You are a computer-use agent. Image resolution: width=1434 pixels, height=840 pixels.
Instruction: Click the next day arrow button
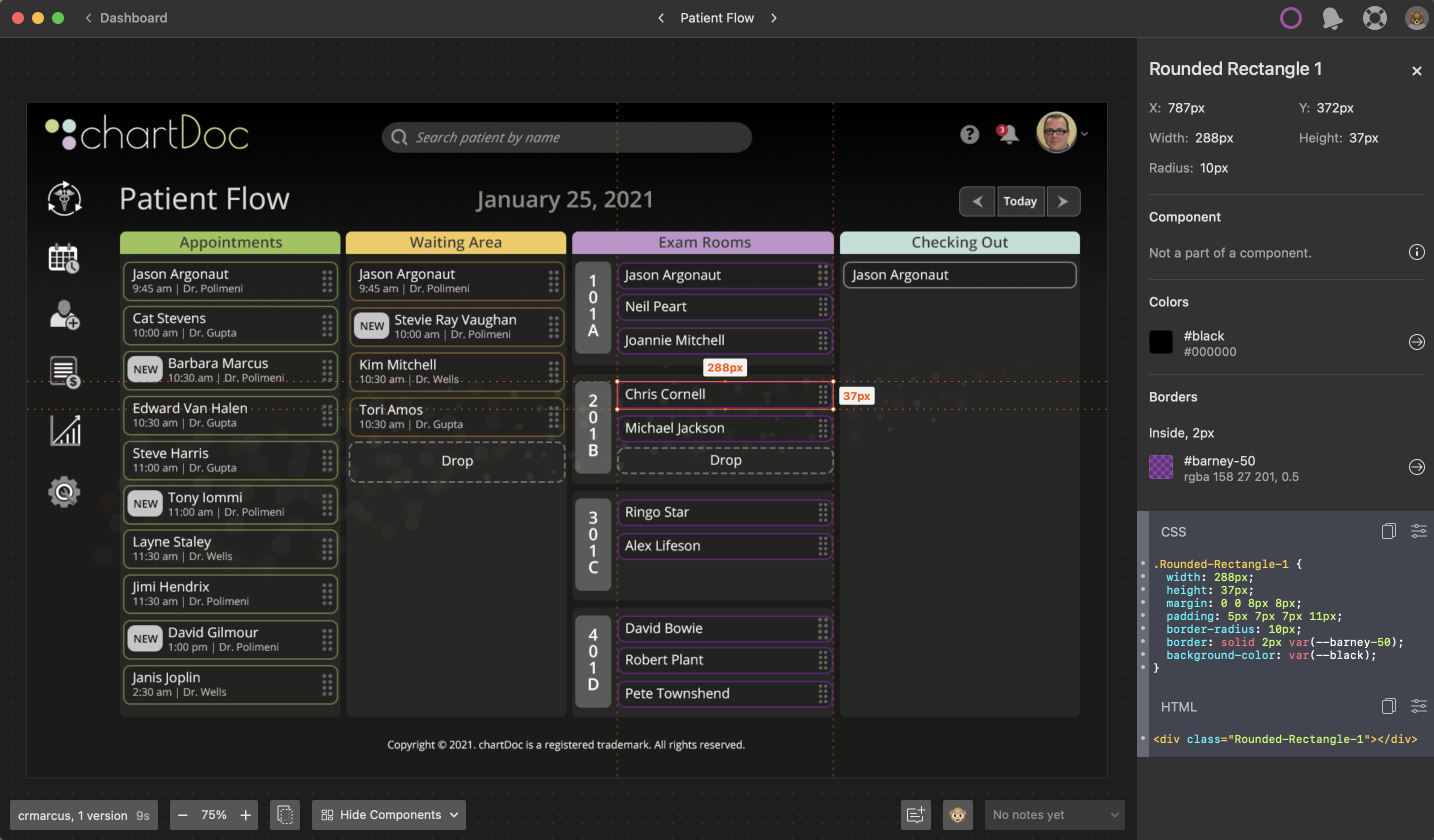[1062, 201]
